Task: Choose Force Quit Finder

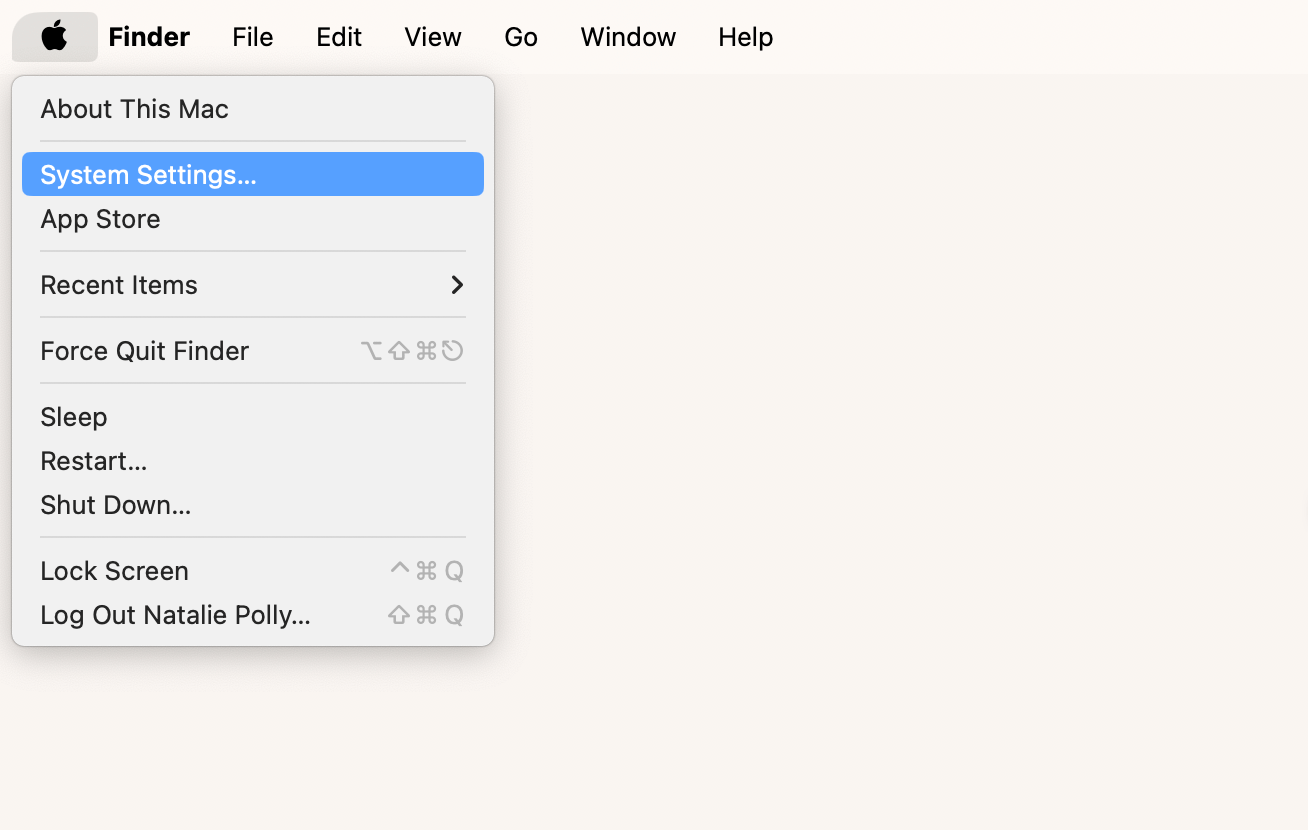Action: coord(144,351)
